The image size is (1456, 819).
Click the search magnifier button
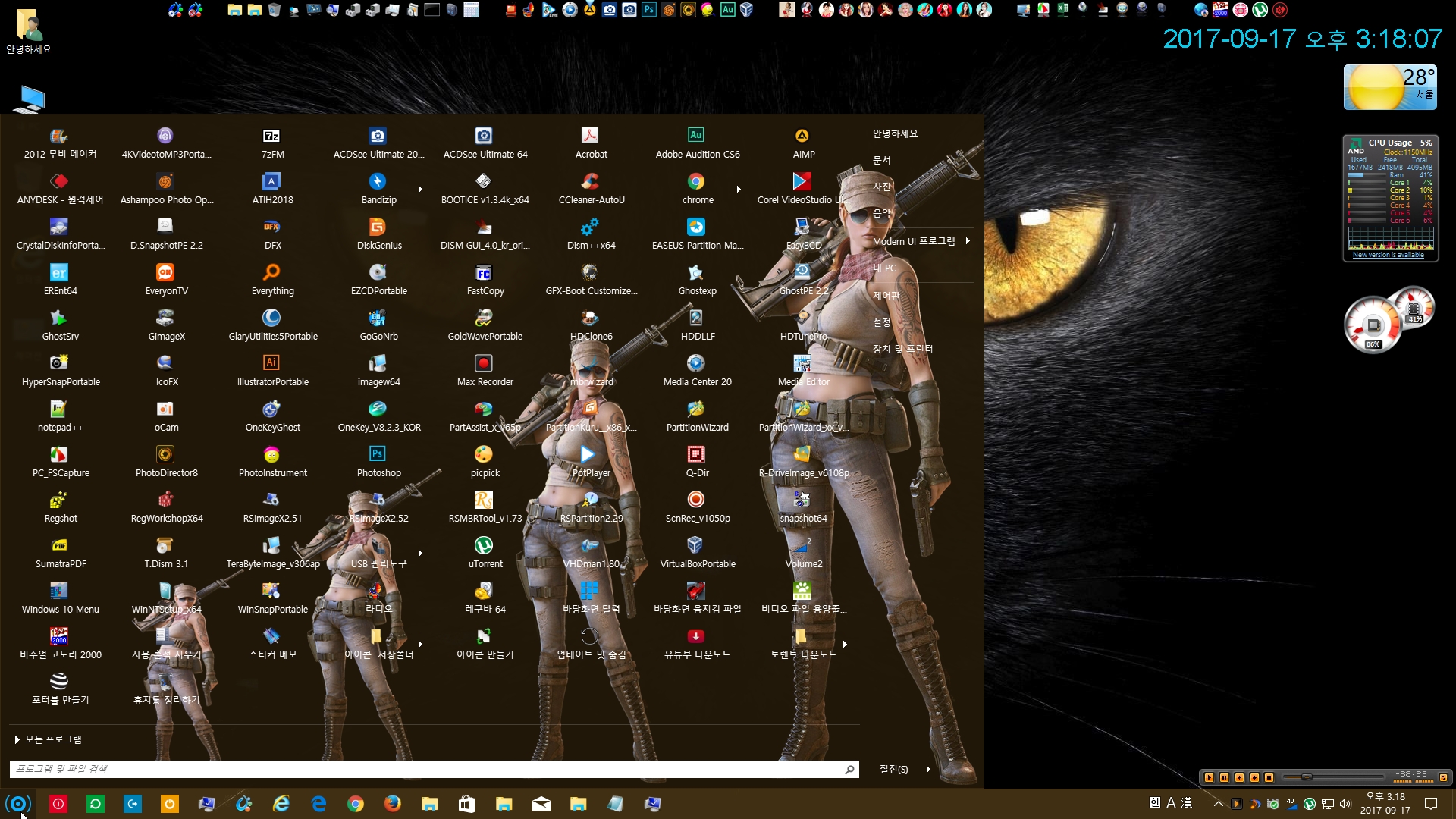tap(849, 769)
